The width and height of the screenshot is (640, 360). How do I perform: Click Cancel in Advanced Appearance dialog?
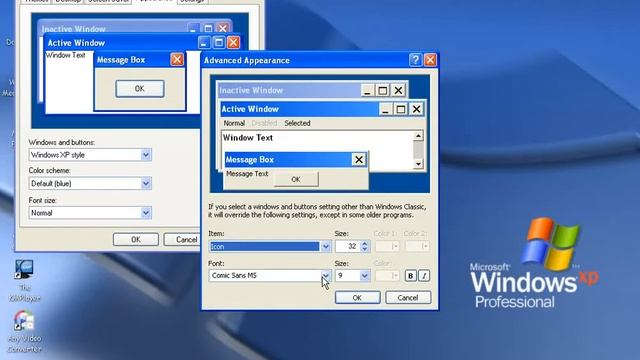[x=408, y=298]
